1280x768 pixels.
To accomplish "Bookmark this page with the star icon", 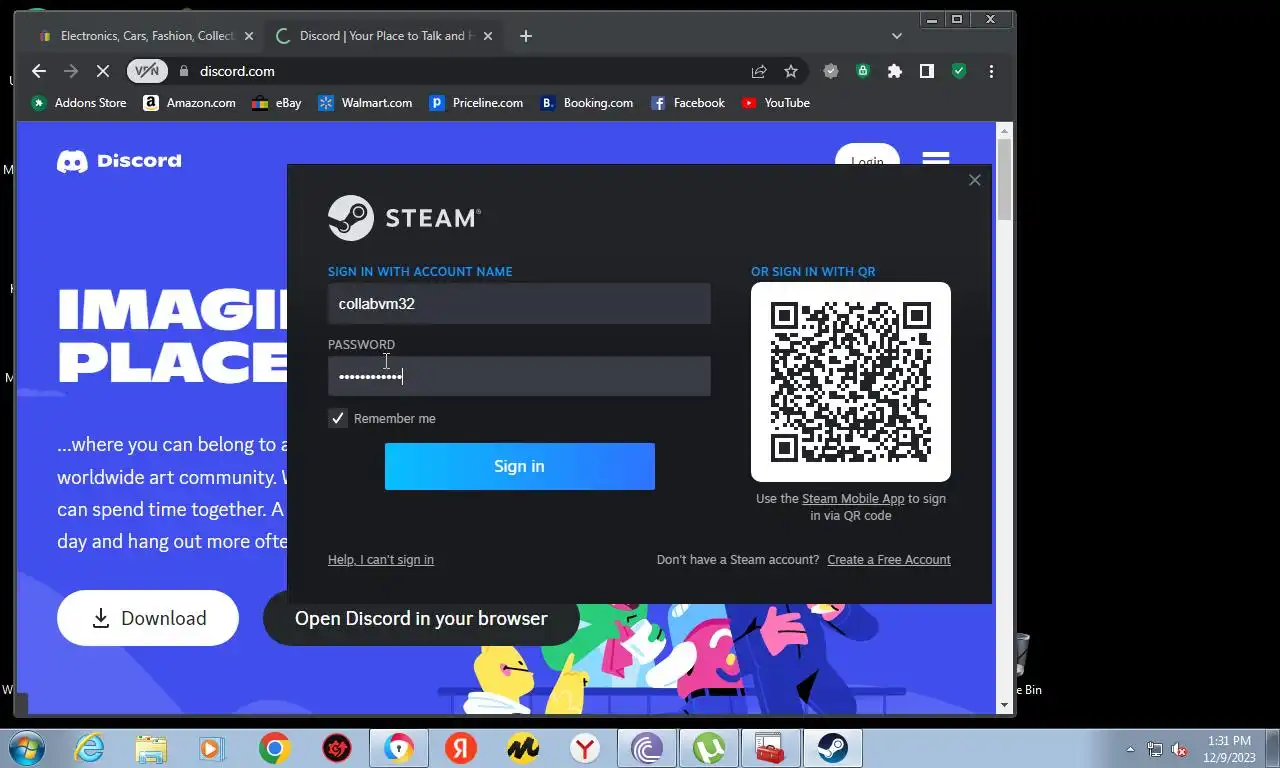I will click(791, 71).
